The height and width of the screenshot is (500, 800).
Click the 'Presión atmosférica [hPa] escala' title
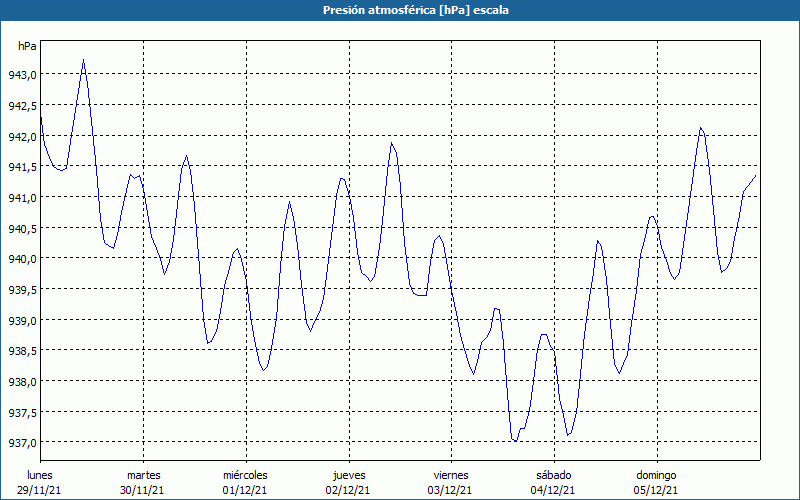(x=416, y=10)
